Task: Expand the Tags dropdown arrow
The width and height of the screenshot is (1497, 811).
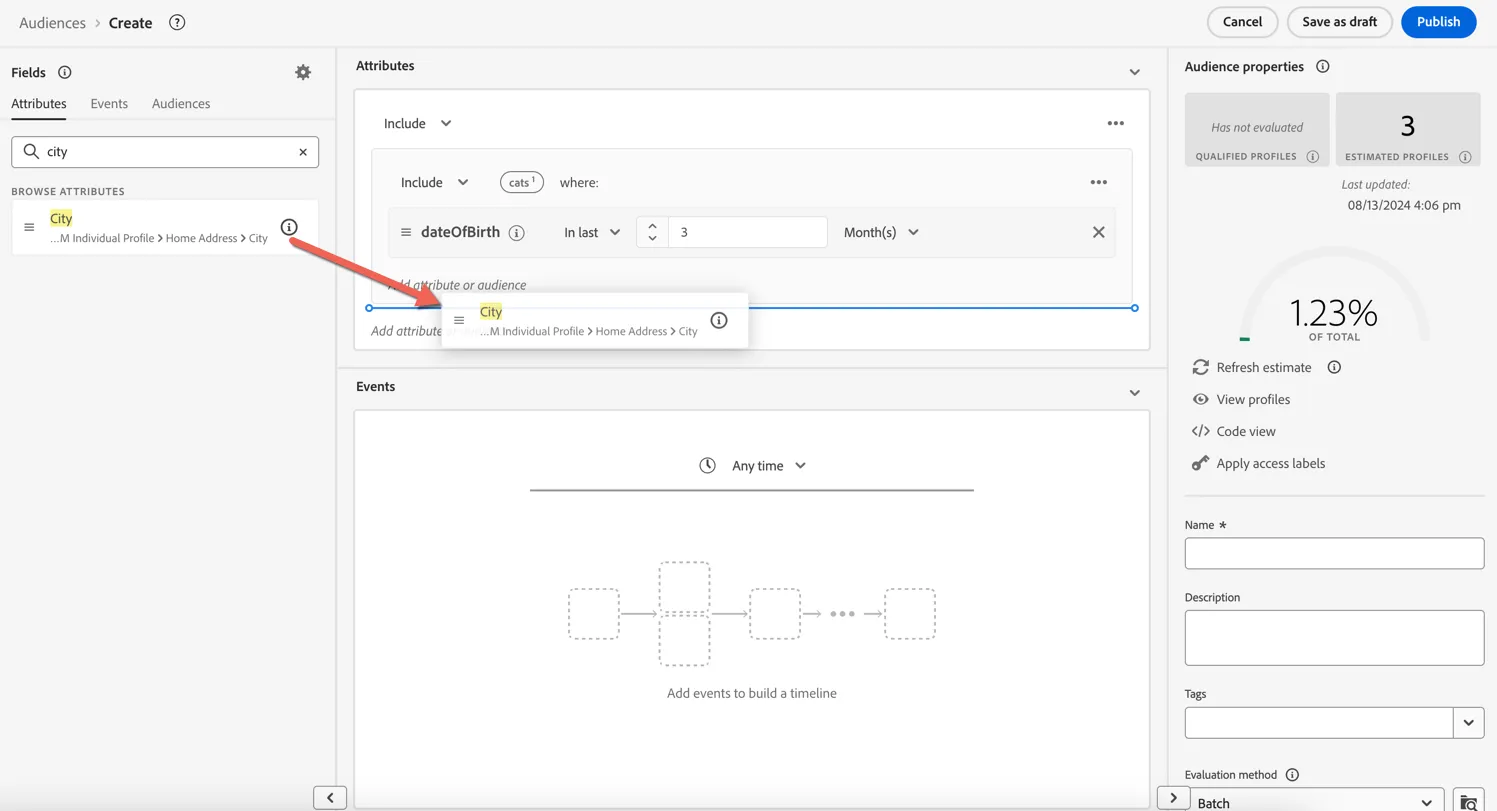Action: [x=1468, y=722]
